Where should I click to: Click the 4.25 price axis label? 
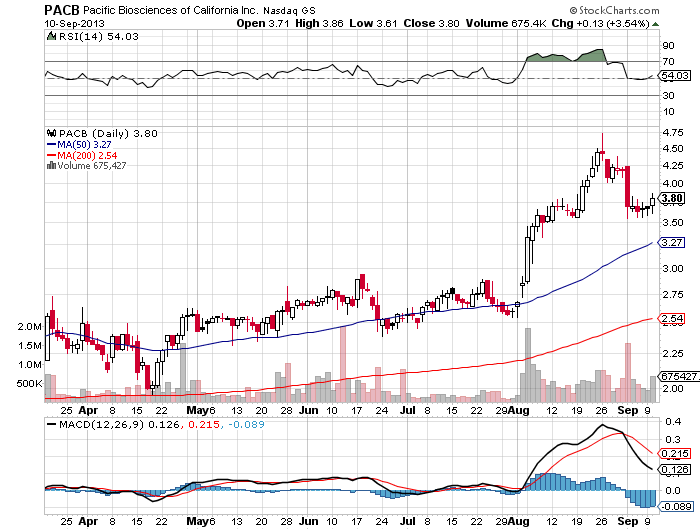pos(673,165)
